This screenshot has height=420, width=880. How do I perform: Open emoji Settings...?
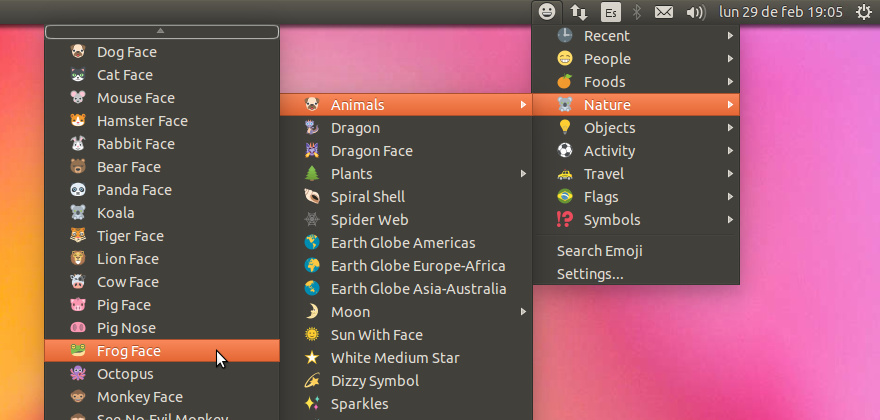590,274
